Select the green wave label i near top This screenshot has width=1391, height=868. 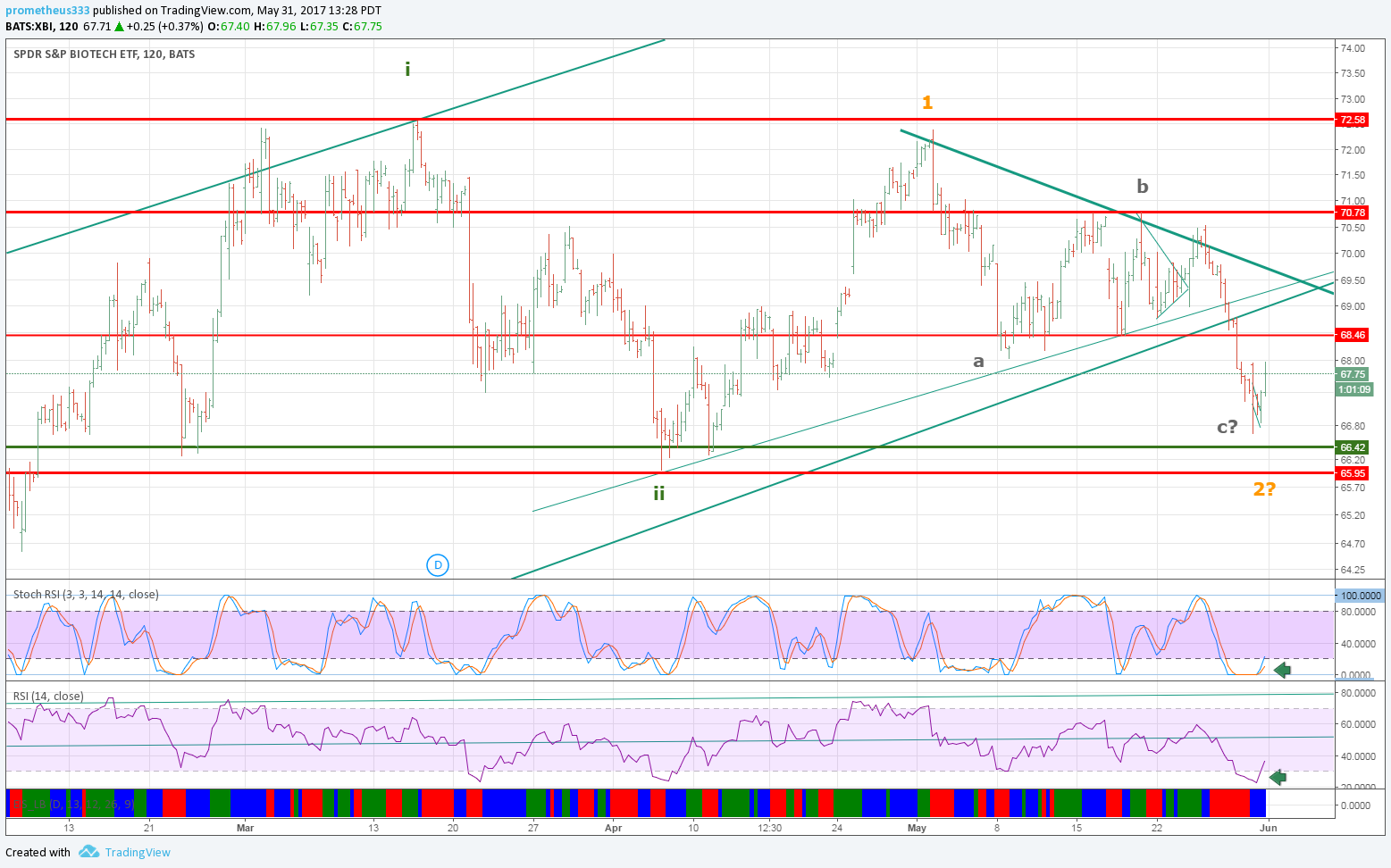coord(407,69)
